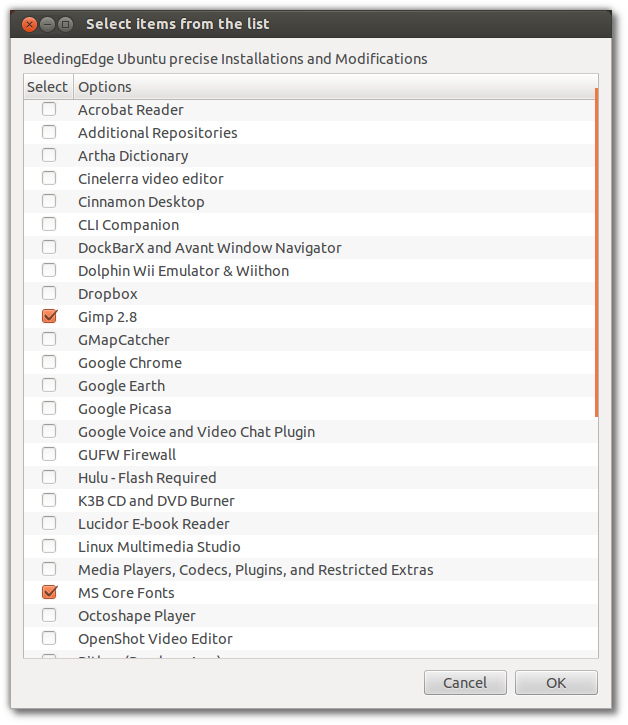Tick the Hulu - Flash Required checkbox
Viewport: 628px width, 725px height.
(49, 477)
